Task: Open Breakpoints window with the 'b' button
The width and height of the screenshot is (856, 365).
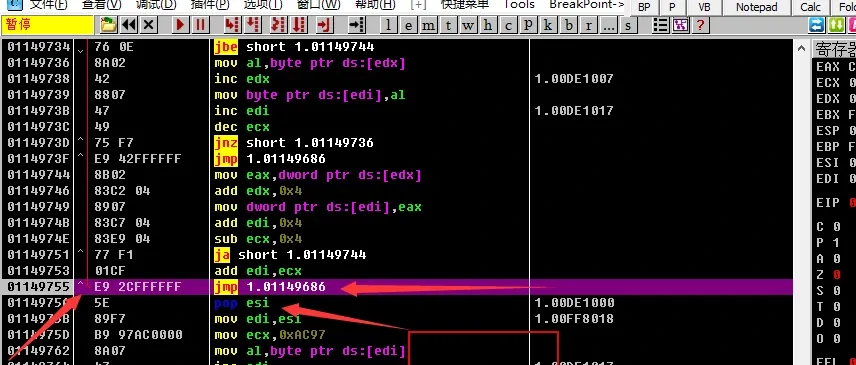Action: (x=568, y=25)
